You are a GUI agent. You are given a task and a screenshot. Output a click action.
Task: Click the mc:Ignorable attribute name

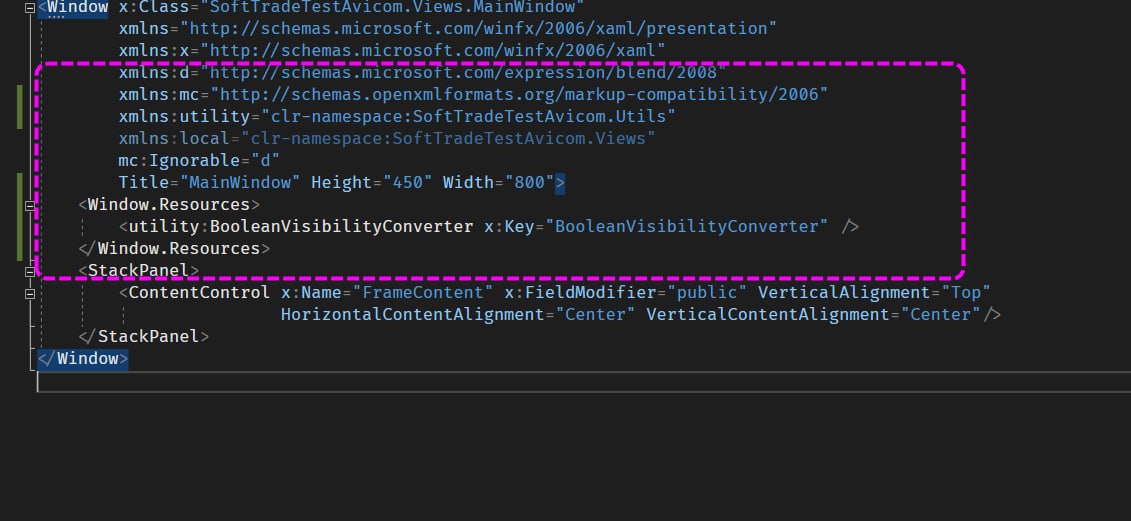tap(179, 160)
